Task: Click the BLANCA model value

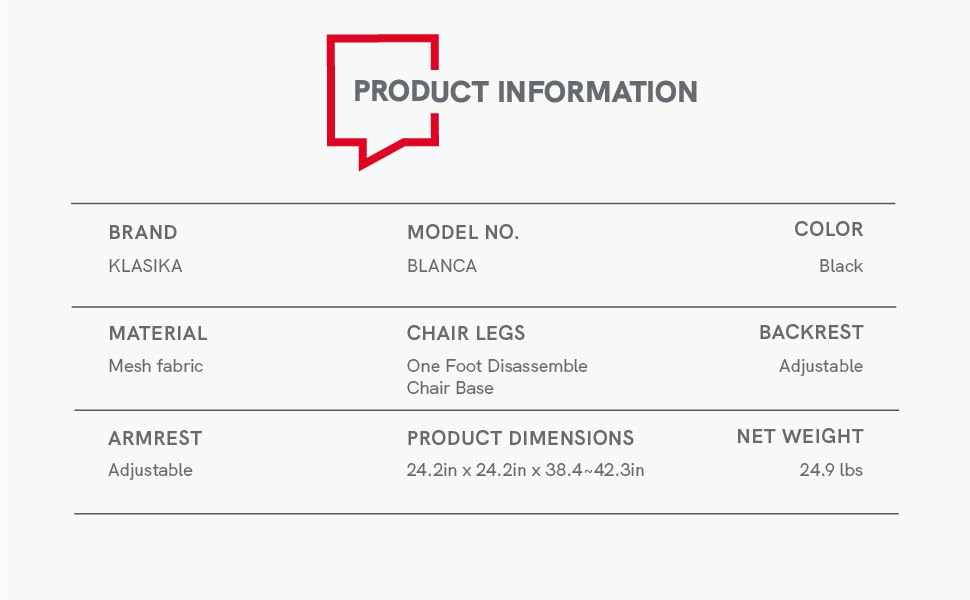Action: (442, 266)
